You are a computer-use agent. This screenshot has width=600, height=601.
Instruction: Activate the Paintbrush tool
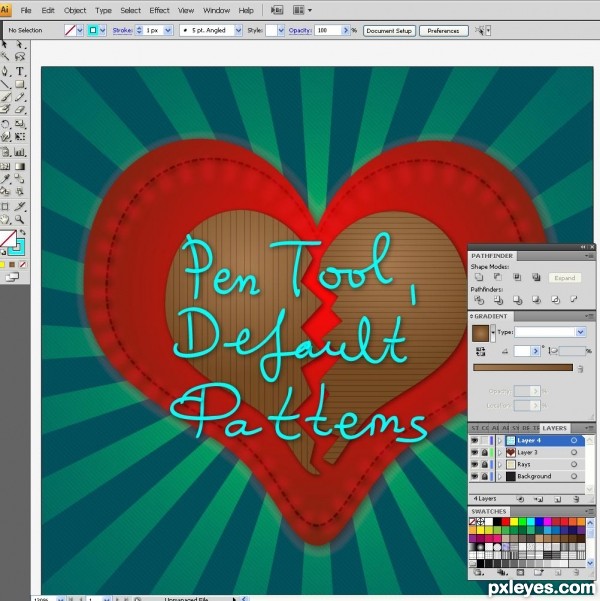[5, 97]
